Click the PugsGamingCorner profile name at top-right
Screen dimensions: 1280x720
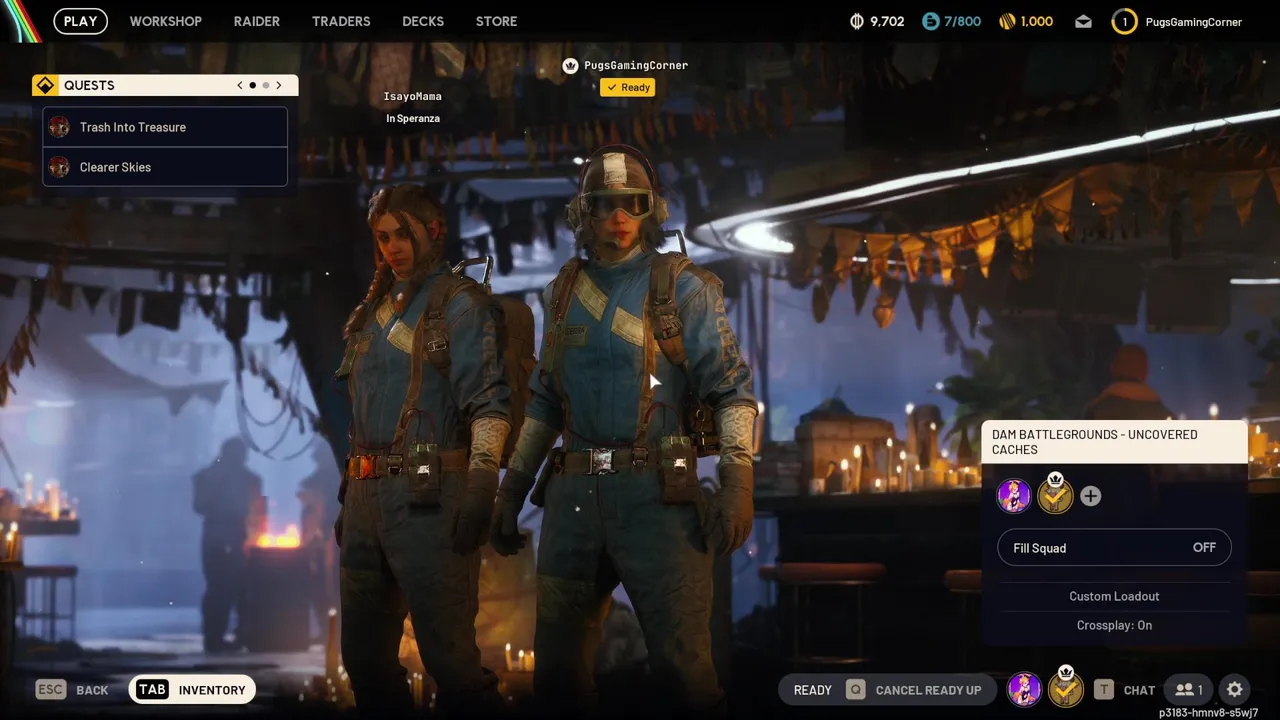(x=1194, y=22)
